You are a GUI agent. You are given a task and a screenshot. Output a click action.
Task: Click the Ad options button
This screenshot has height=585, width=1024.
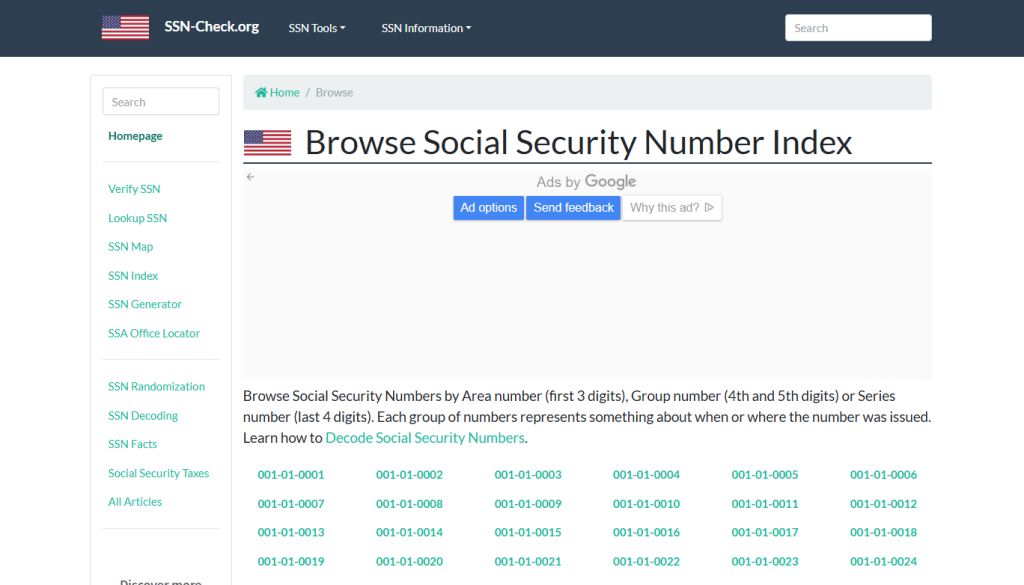click(x=488, y=208)
